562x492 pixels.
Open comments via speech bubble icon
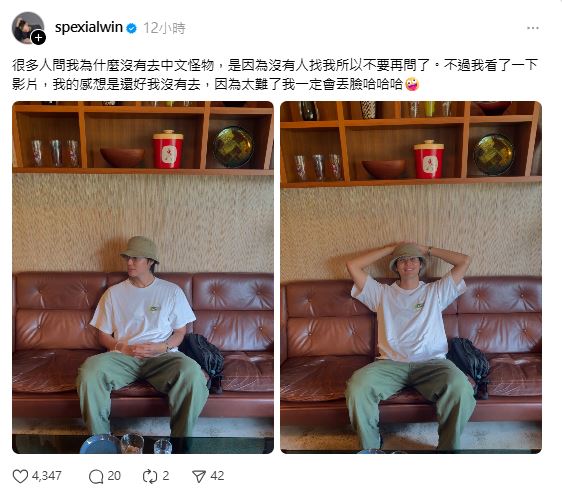click(x=96, y=476)
